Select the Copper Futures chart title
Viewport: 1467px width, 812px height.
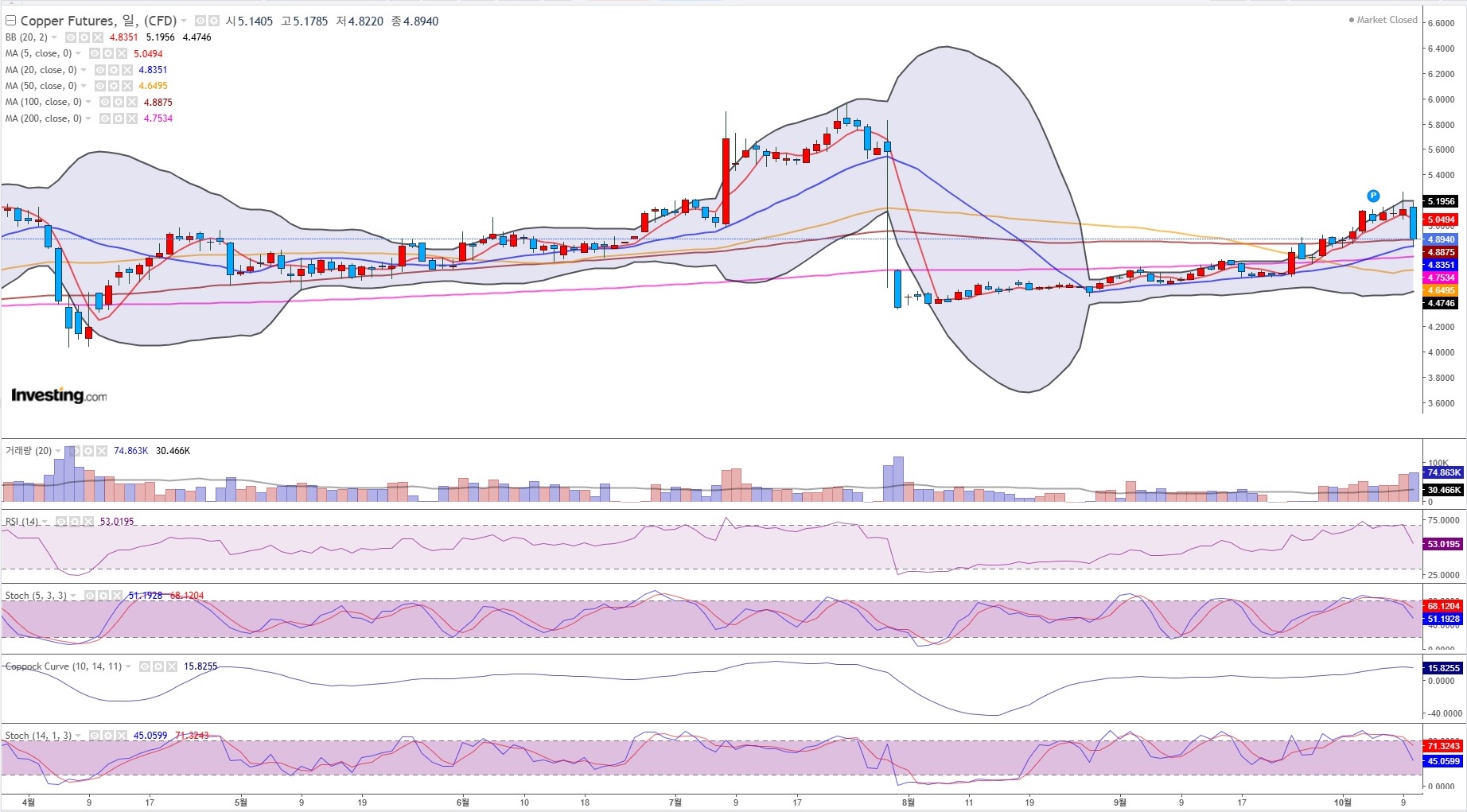(99, 21)
